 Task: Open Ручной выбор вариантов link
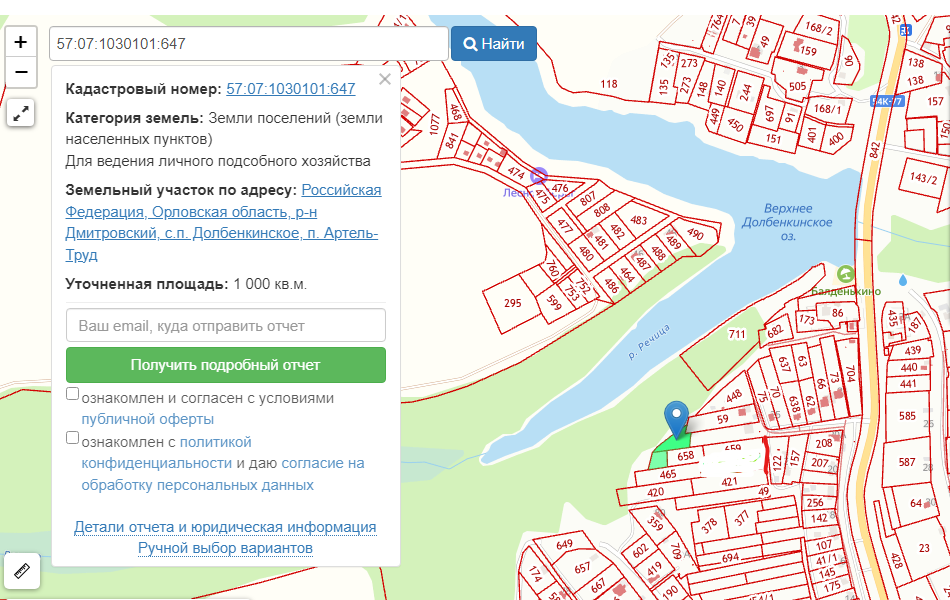pyautogui.click(x=225, y=548)
